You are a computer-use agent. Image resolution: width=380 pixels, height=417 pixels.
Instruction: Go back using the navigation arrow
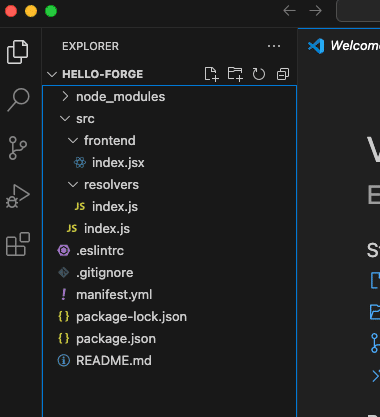point(289,11)
